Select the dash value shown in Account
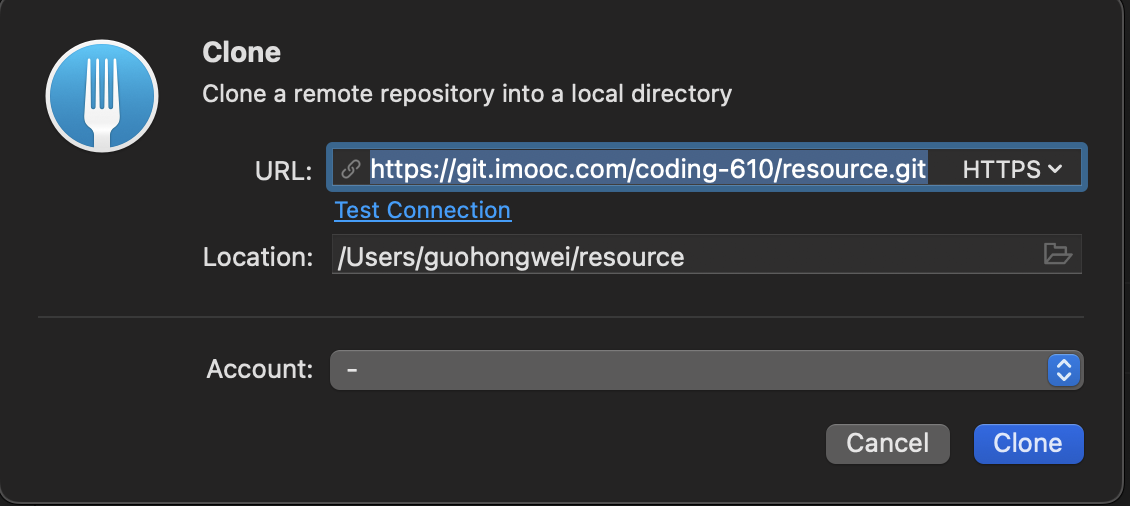 click(x=352, y=370)
